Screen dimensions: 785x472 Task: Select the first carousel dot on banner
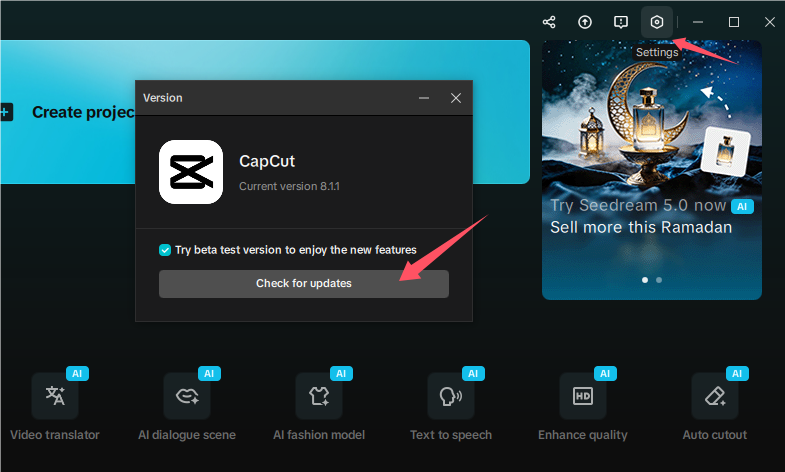pyautogui.click(x=645, y=280)
